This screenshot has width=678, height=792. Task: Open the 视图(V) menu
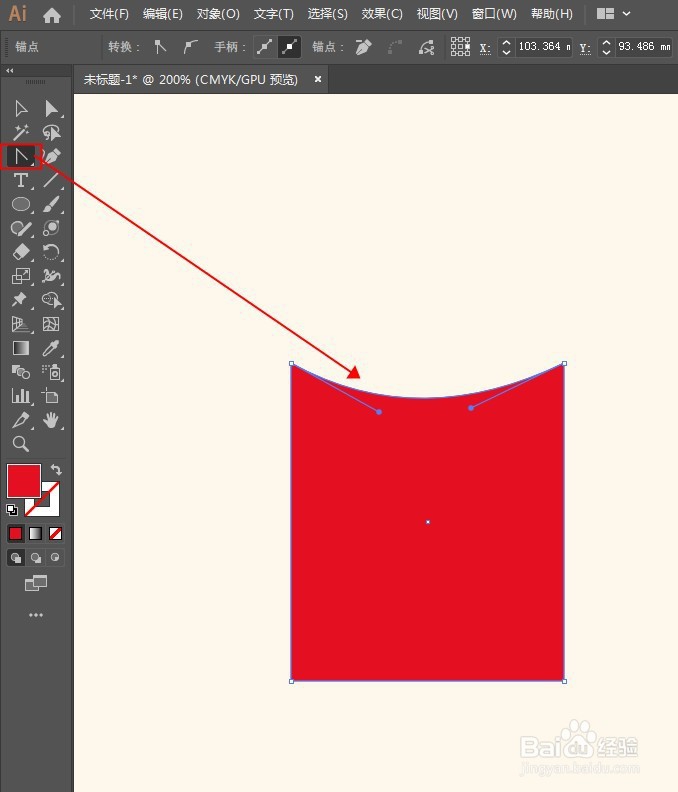pos(437,14)
